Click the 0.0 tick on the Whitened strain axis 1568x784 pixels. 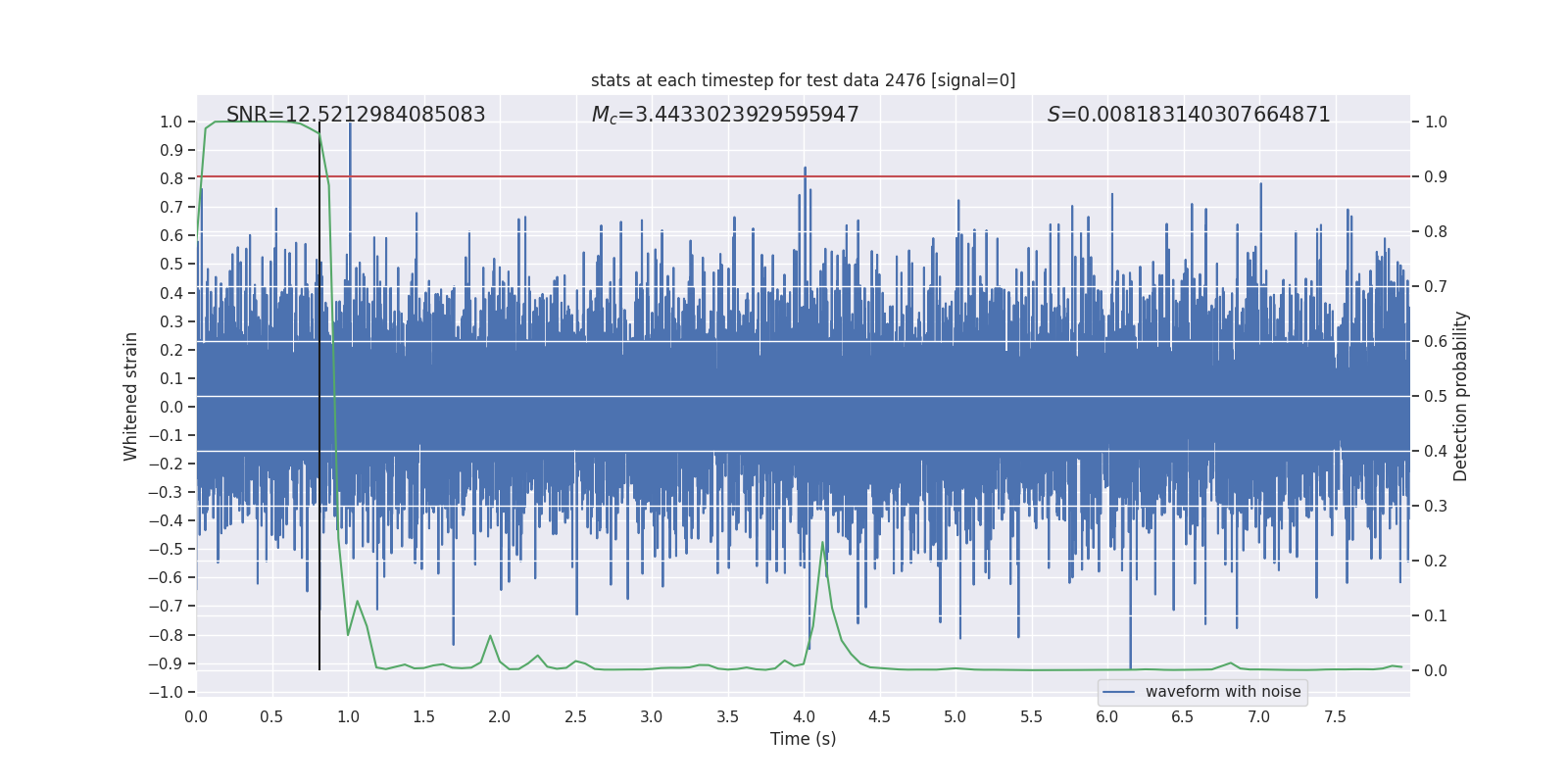click(171, 407)
